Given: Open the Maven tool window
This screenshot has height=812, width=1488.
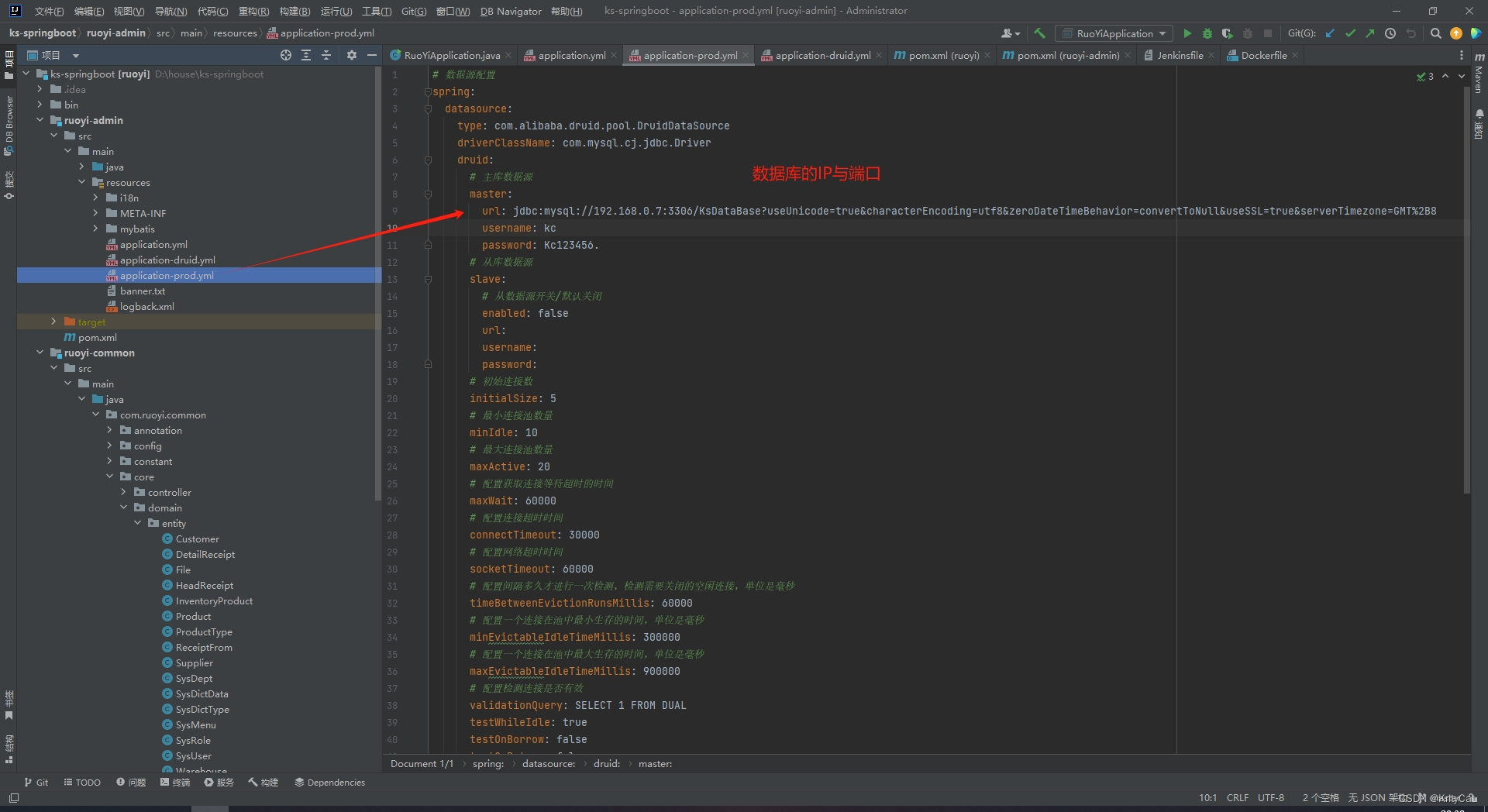Looking at the screenshot, I should 1479,72.
